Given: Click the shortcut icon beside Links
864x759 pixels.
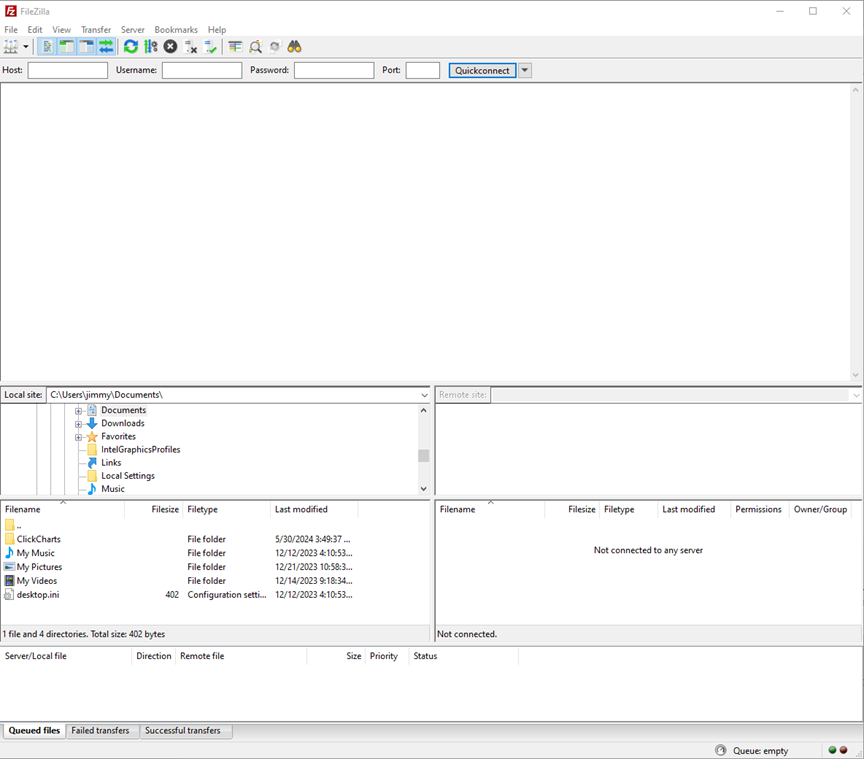Looking at the screenshot, I should click(x=92, y=463).
